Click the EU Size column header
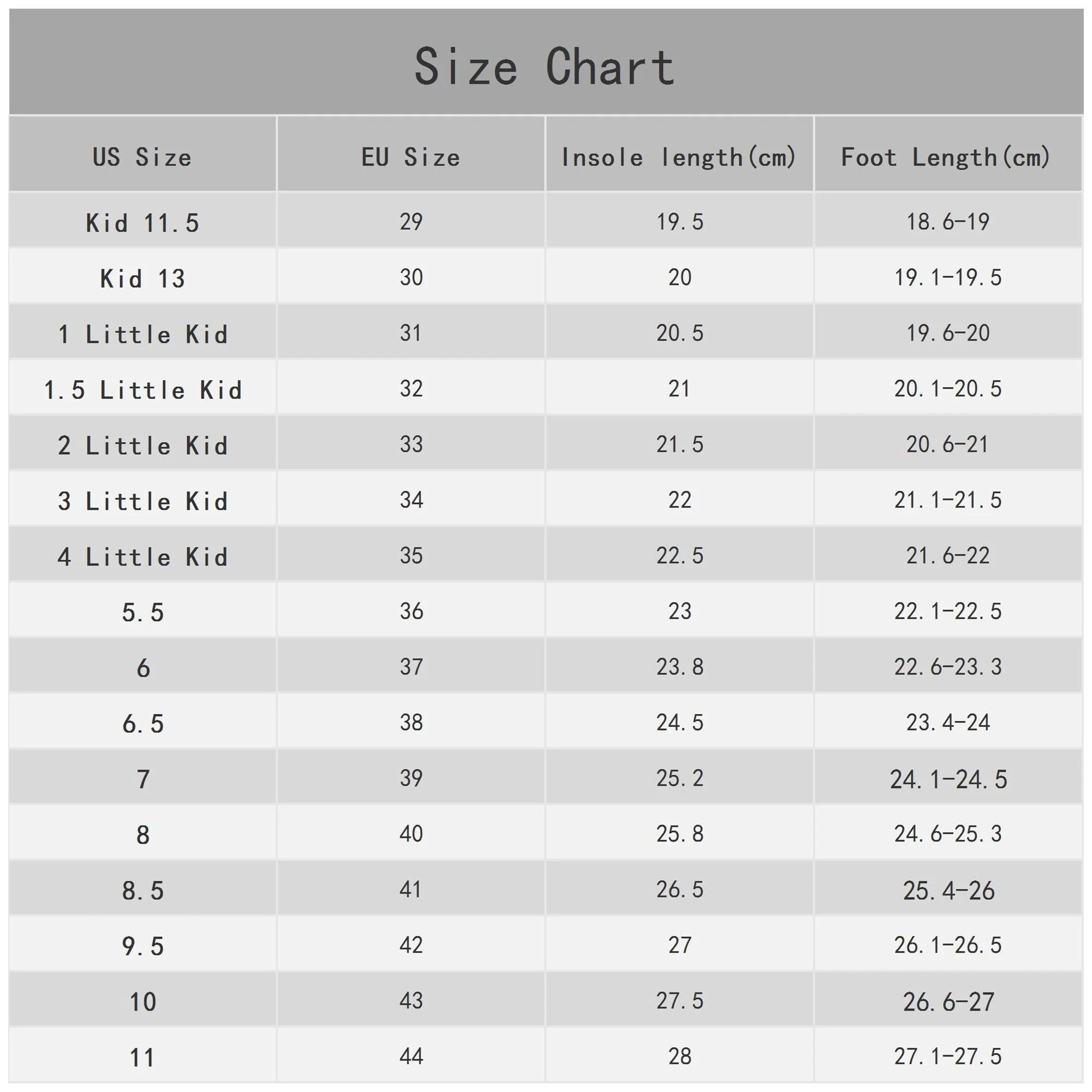Image resolution: width=1092 pixels, height=1092 pixels. (x=411, y=157)
